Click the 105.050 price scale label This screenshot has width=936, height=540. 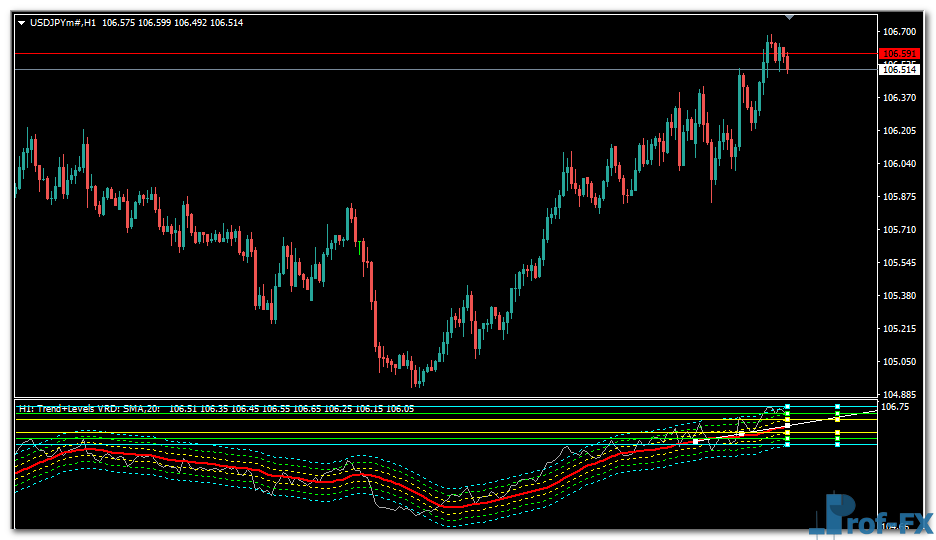900,362
